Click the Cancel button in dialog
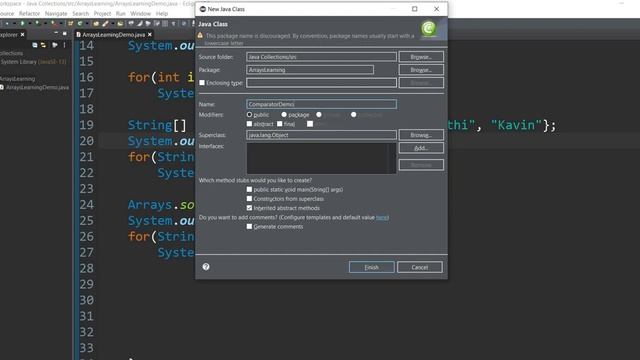Viewport: 640px width, 360px height. pos(420,267)
